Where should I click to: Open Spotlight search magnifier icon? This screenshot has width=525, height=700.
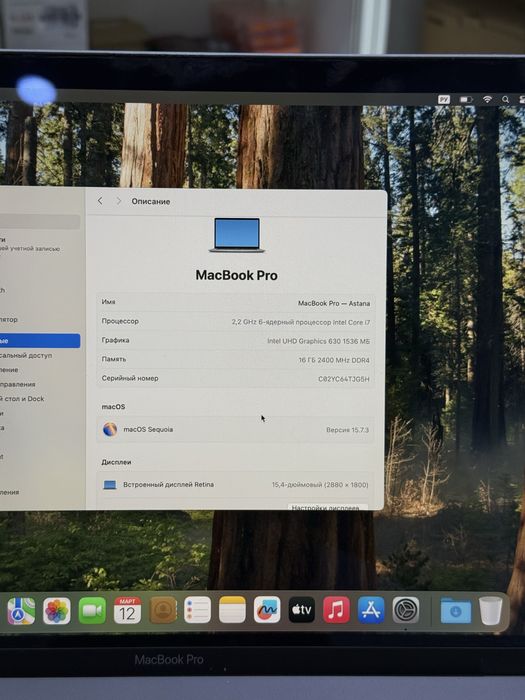[505, 100]
